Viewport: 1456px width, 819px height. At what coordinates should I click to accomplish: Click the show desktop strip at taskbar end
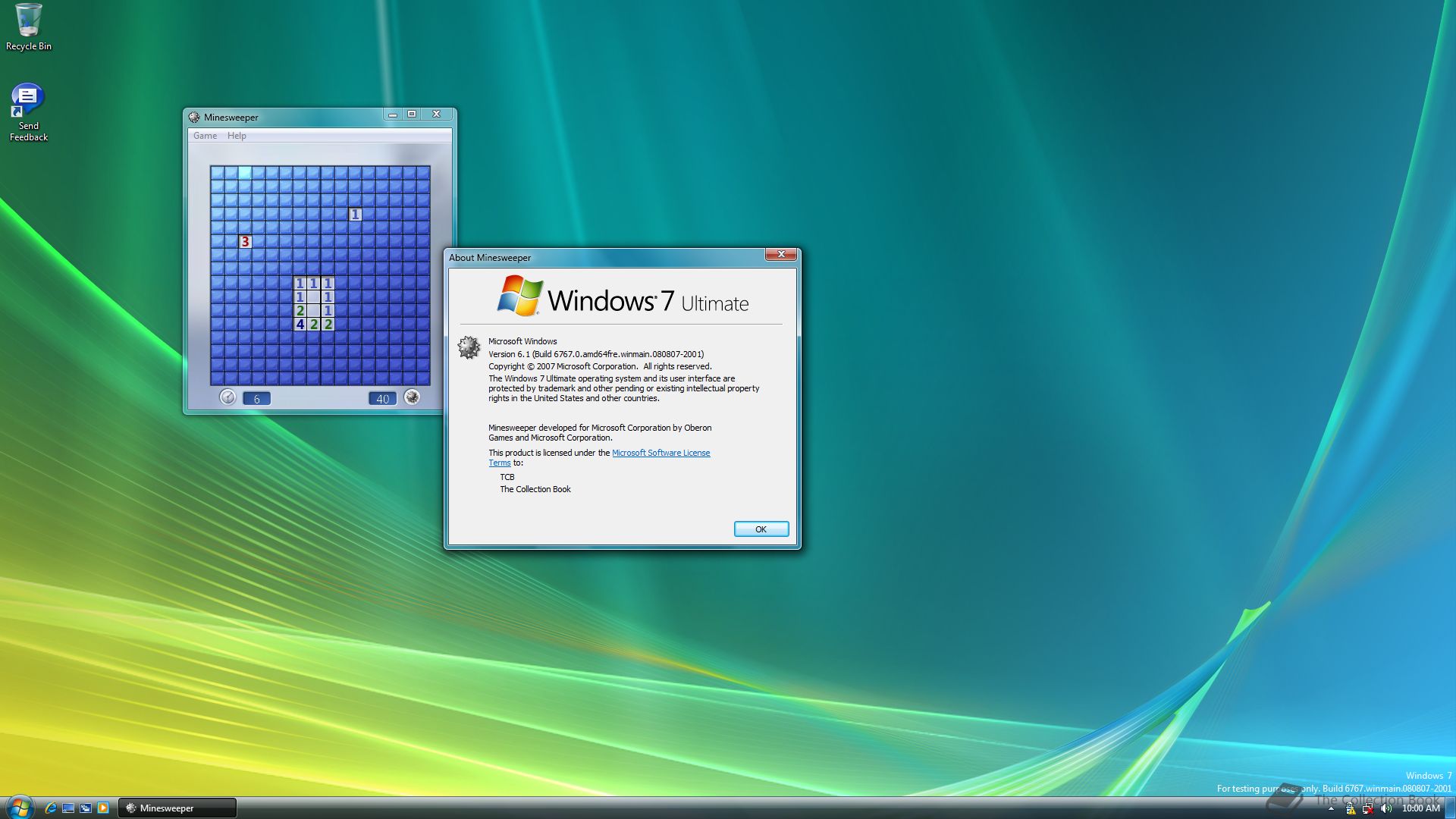(x=1450, y=808)
